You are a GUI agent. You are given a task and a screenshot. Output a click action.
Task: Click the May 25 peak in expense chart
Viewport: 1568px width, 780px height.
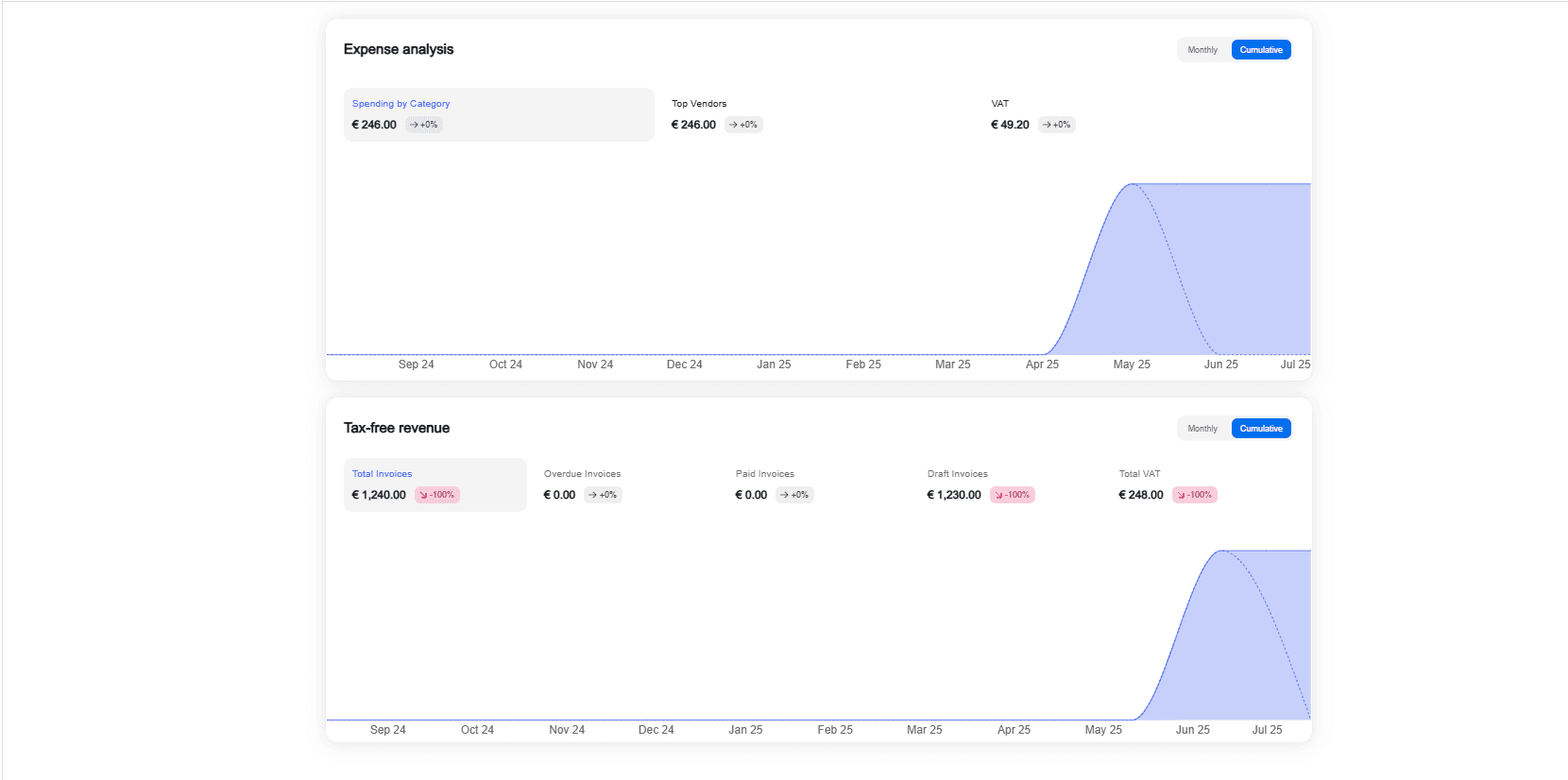(1132, 185)
